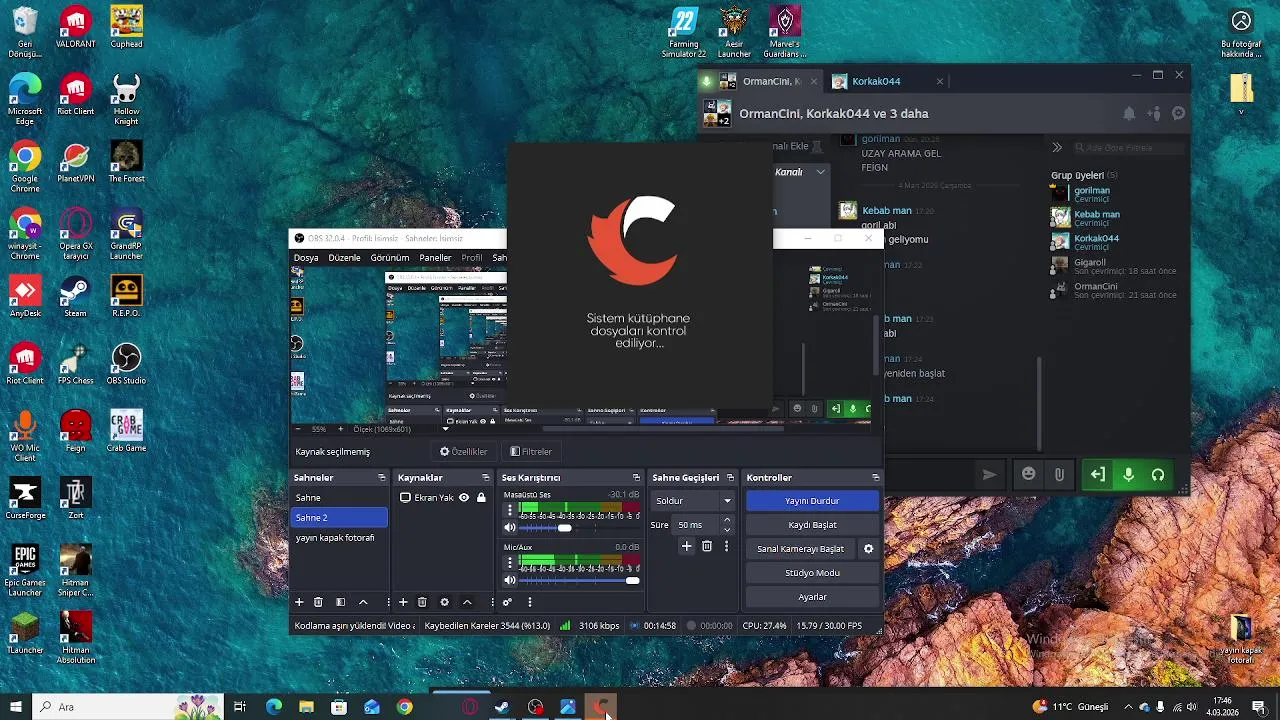1280x720 pixels.
Task: Open transition properties three-dot menu
Action: click(x=726, y=546)
